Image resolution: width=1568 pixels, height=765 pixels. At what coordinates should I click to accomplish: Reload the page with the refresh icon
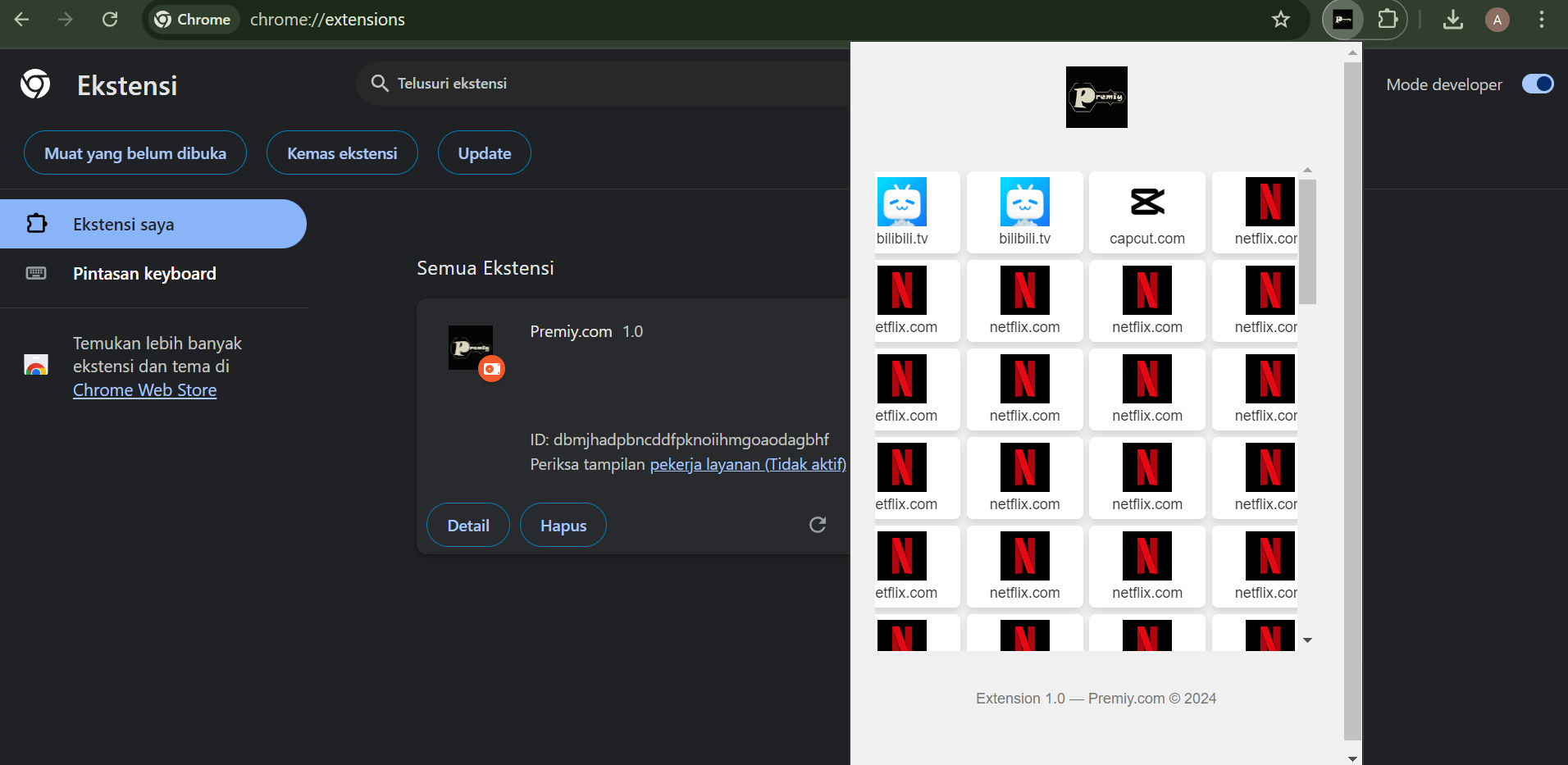tap(110, 19)
